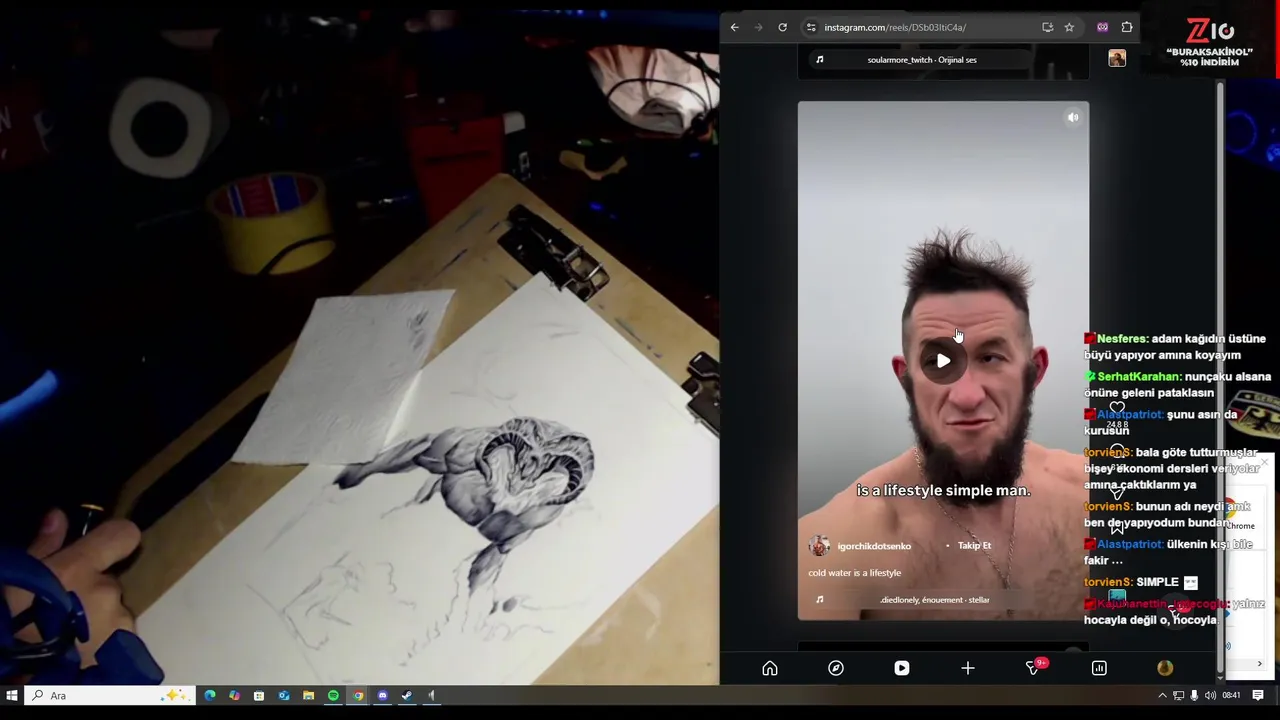The height and width of the screenshot is (720, 1280).
Task: Click the Ara taskbar search box
Action: pyautogui.click(x=110, y=696)
